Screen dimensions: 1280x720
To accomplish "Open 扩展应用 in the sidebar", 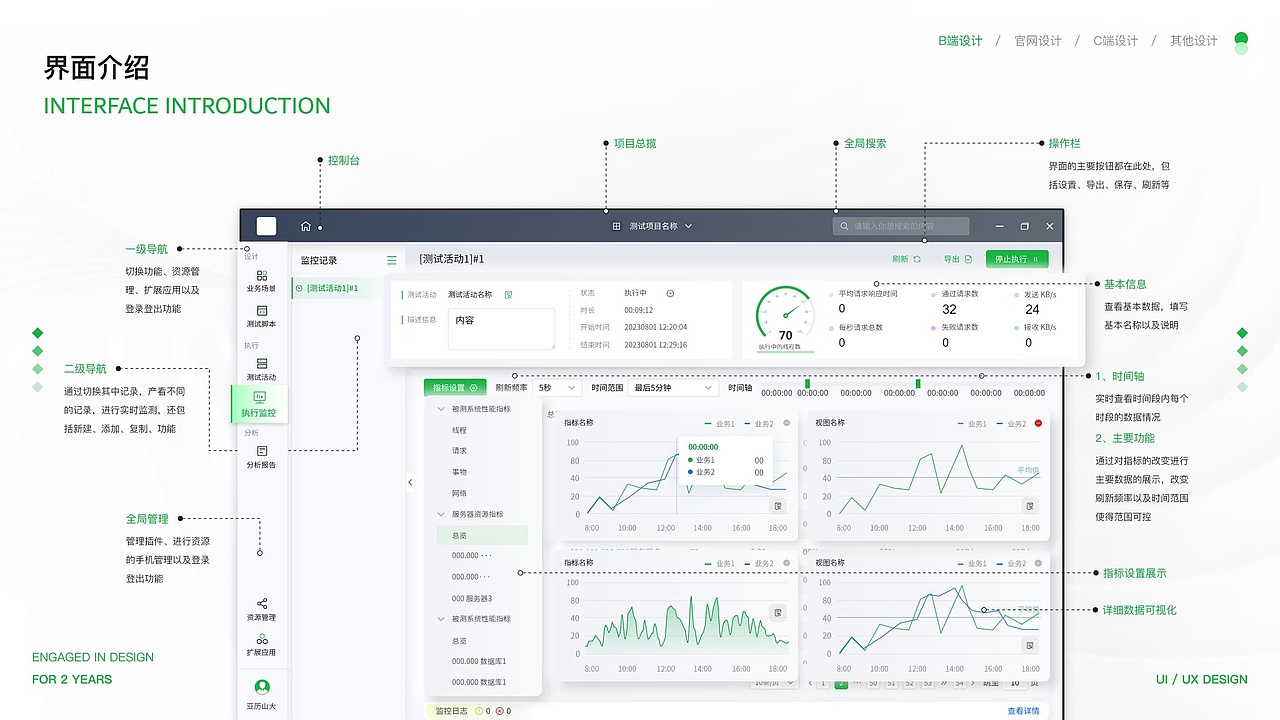I will (x=262, y=644).
